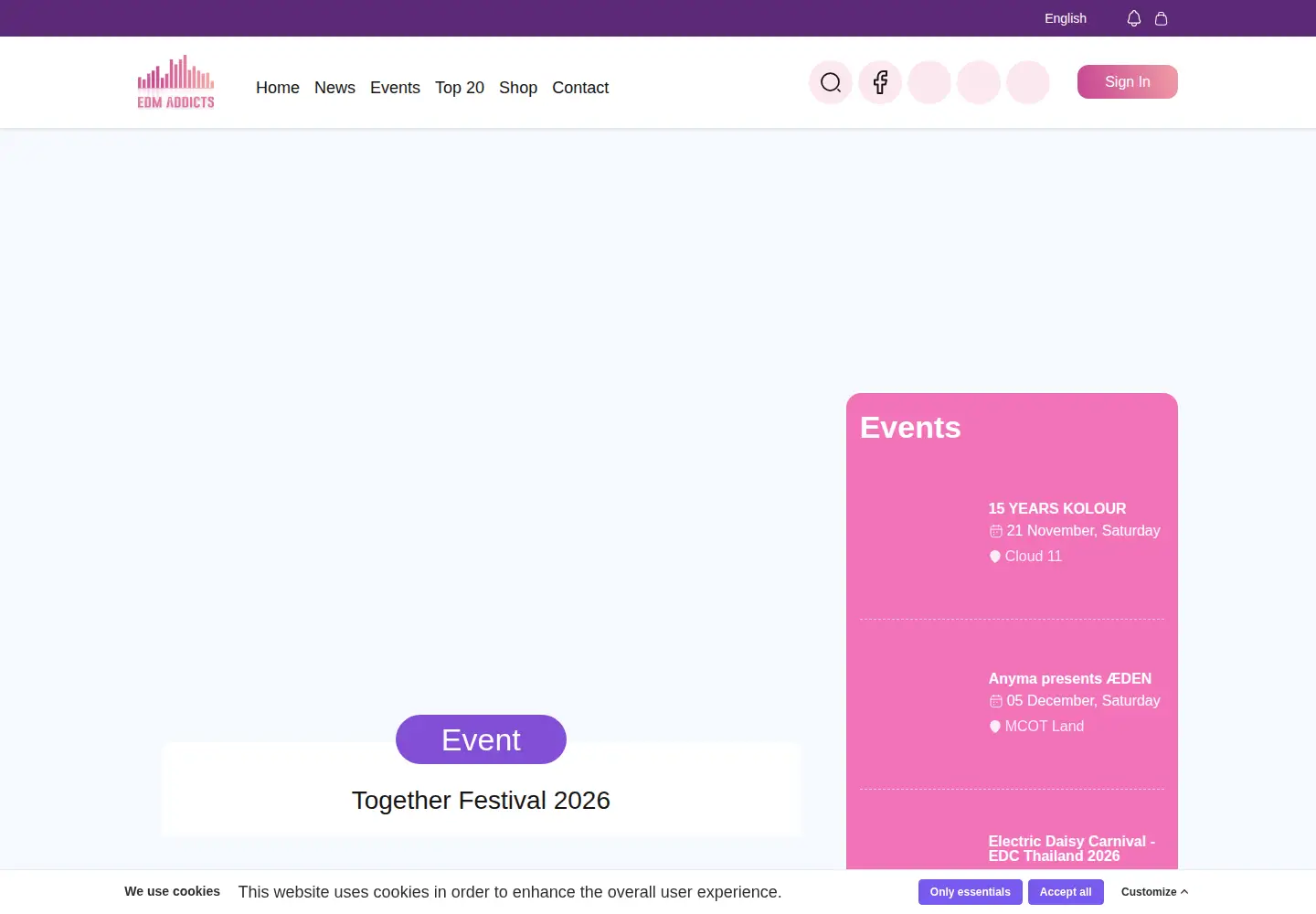
Task: Click the location pin beside Cloud 11
Action: pos(995,557)
